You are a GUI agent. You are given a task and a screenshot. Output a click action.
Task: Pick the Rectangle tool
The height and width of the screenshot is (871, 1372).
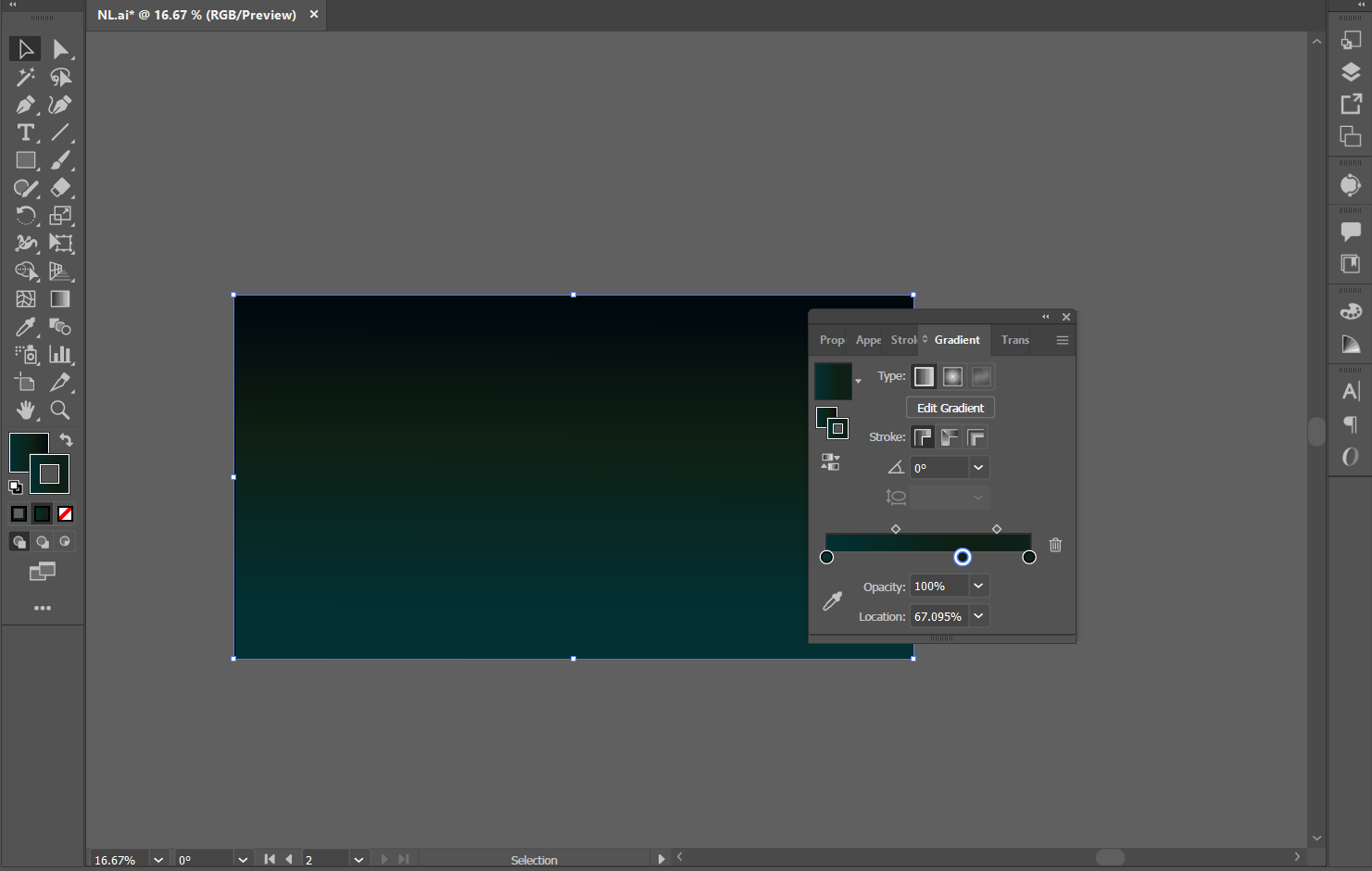25,160
